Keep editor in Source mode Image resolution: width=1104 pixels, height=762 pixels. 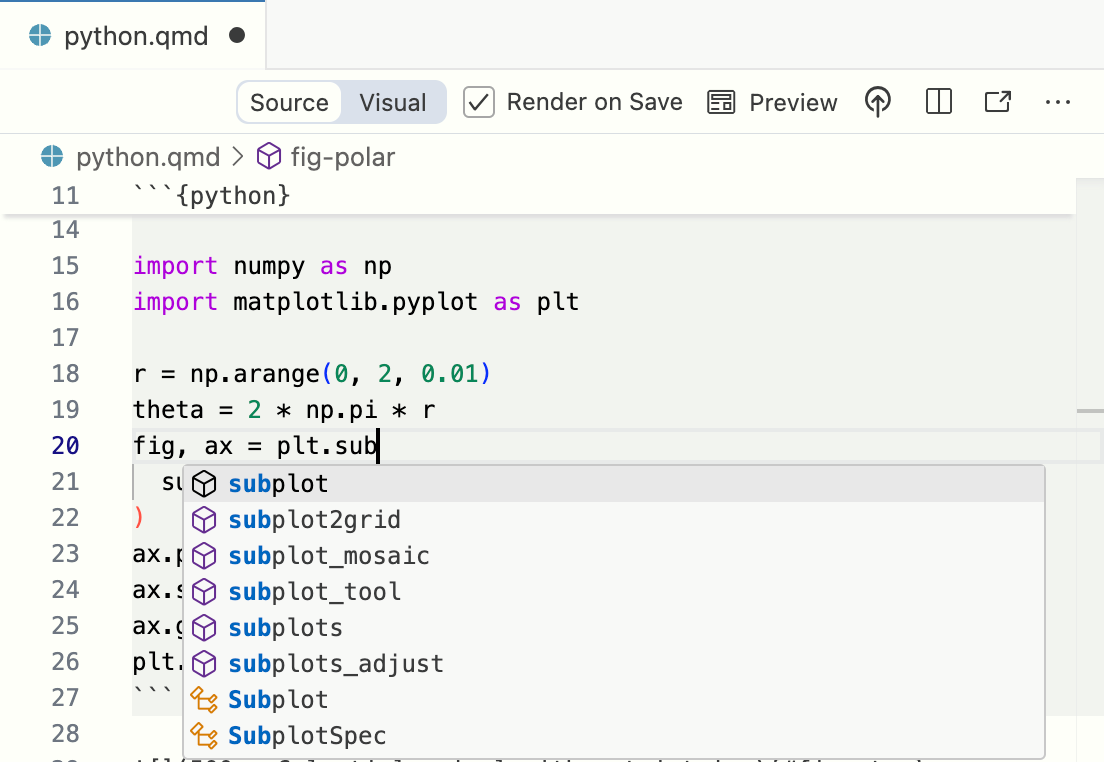click(x=288, y=101)
